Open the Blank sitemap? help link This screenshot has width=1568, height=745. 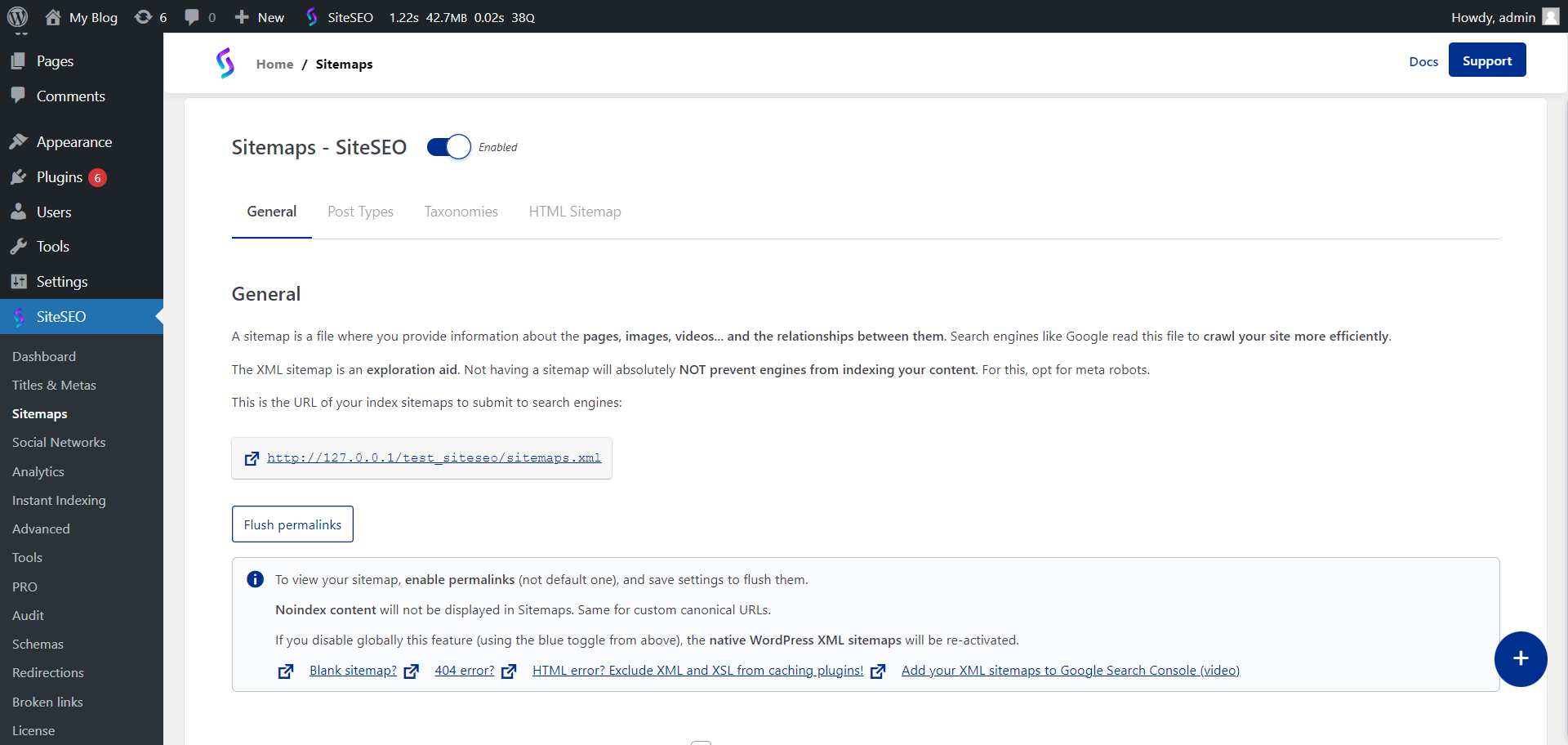point(353,671)
